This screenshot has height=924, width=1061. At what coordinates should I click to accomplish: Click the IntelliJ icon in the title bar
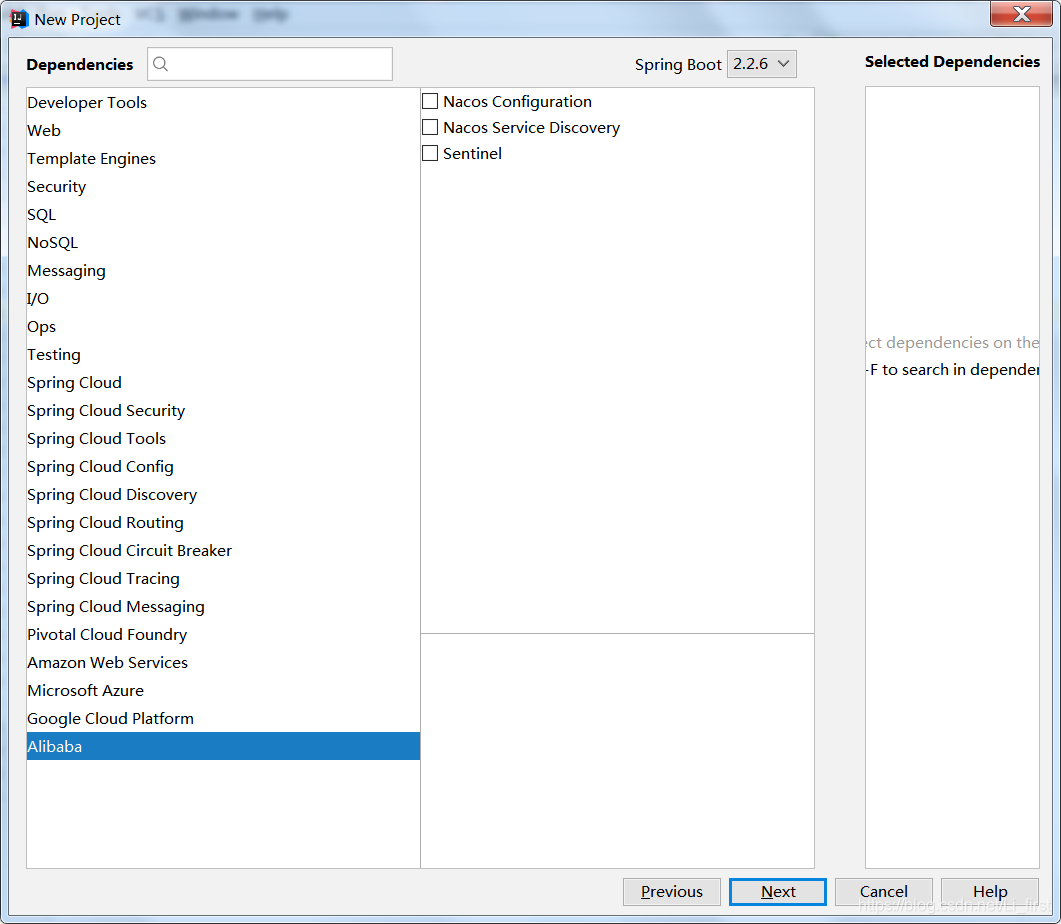(19, 19)
